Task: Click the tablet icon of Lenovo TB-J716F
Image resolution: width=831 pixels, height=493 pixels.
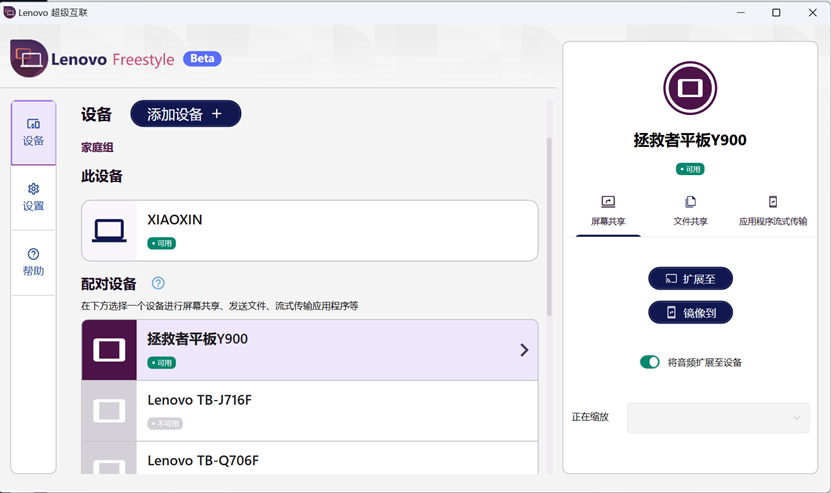Action: (x=109, y=411)
